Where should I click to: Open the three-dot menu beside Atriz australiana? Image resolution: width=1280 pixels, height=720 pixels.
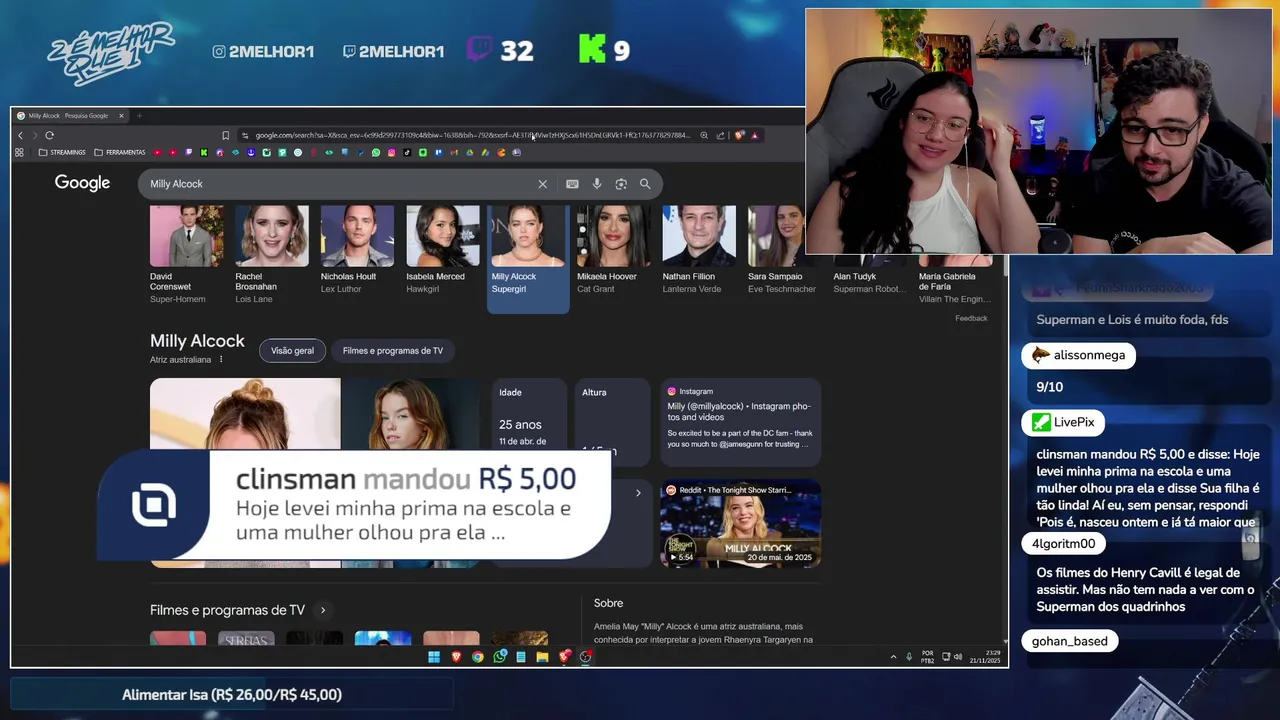[221, 360]
